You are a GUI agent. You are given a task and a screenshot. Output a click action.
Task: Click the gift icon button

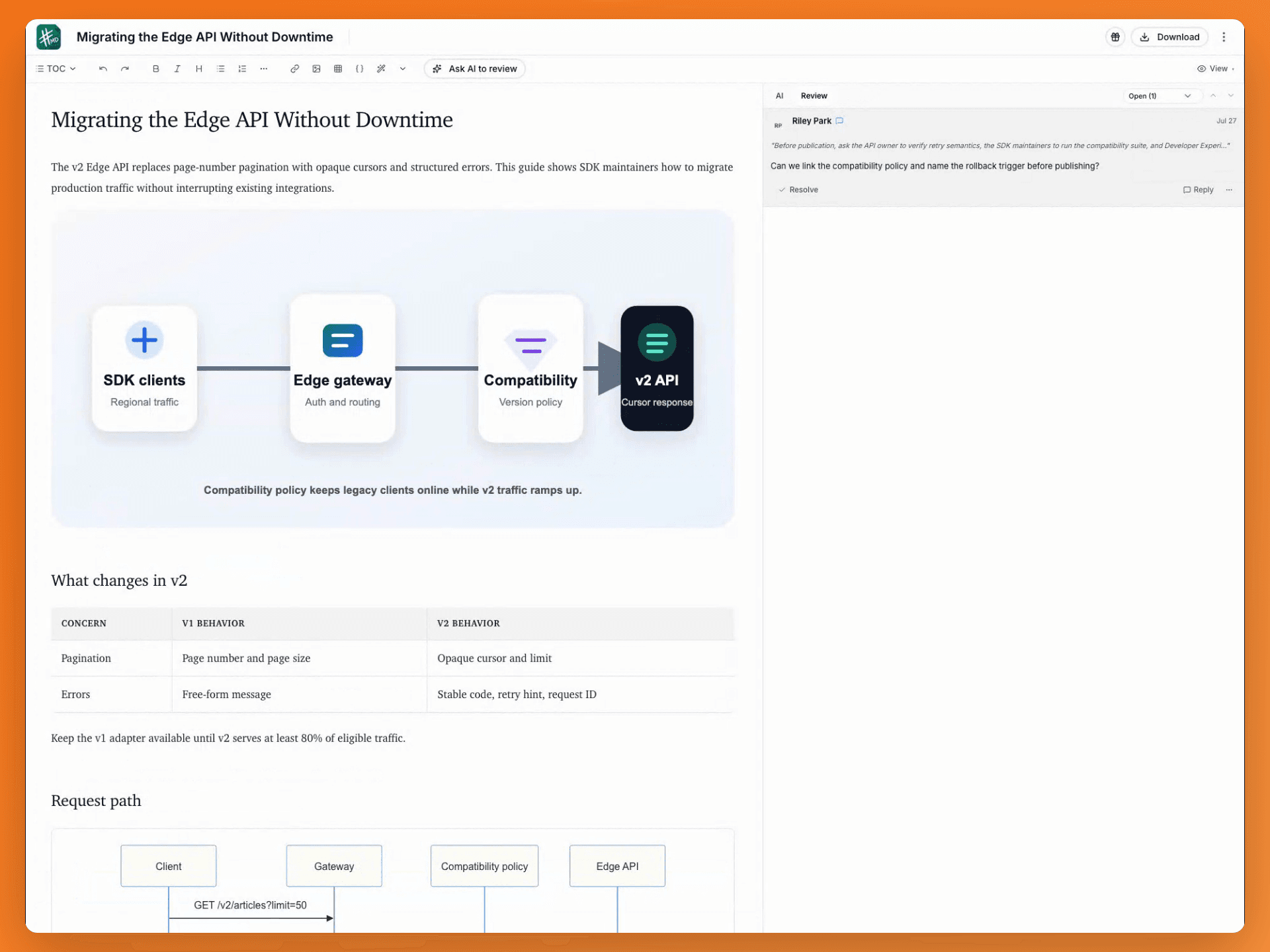(1115, 37)
